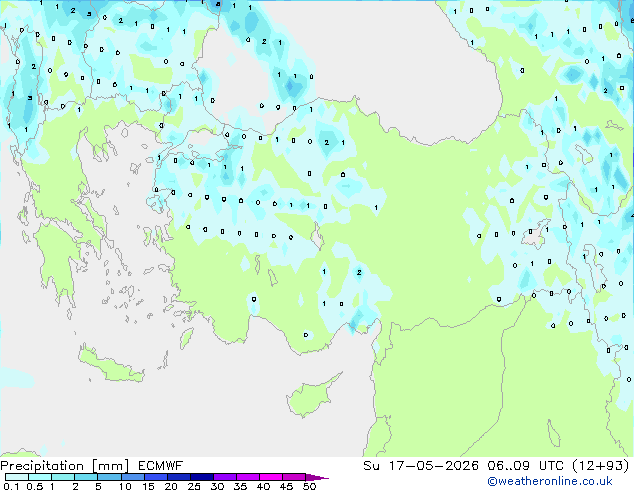Click the '06..09 UTC' time range
Image resolution: width=634 pixels, height=490 pixels.
(525, 466)
